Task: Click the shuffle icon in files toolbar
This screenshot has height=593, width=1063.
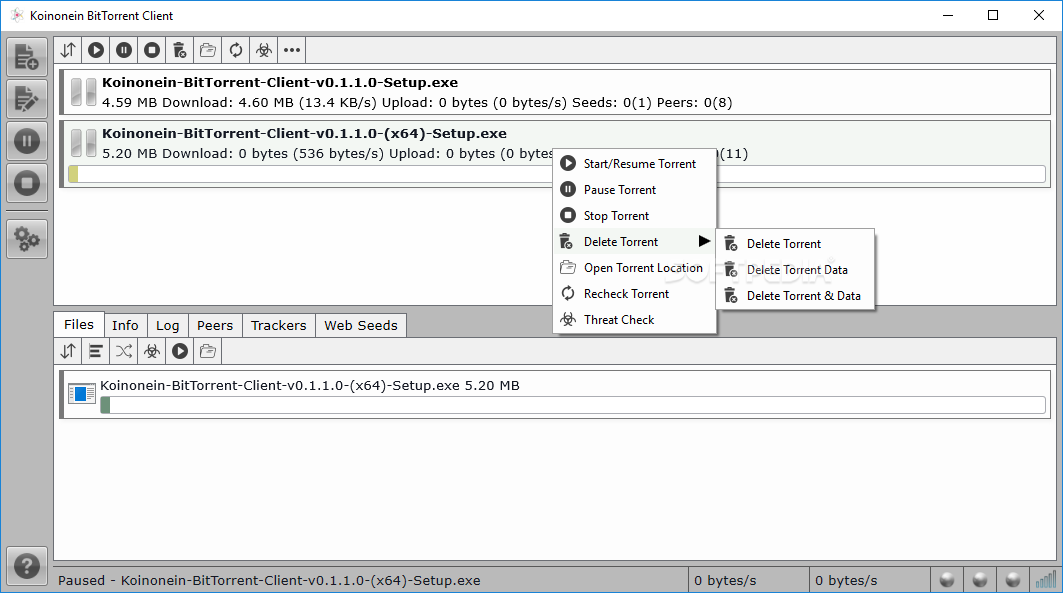Action: pyautogui.click(x=124, y=351)
